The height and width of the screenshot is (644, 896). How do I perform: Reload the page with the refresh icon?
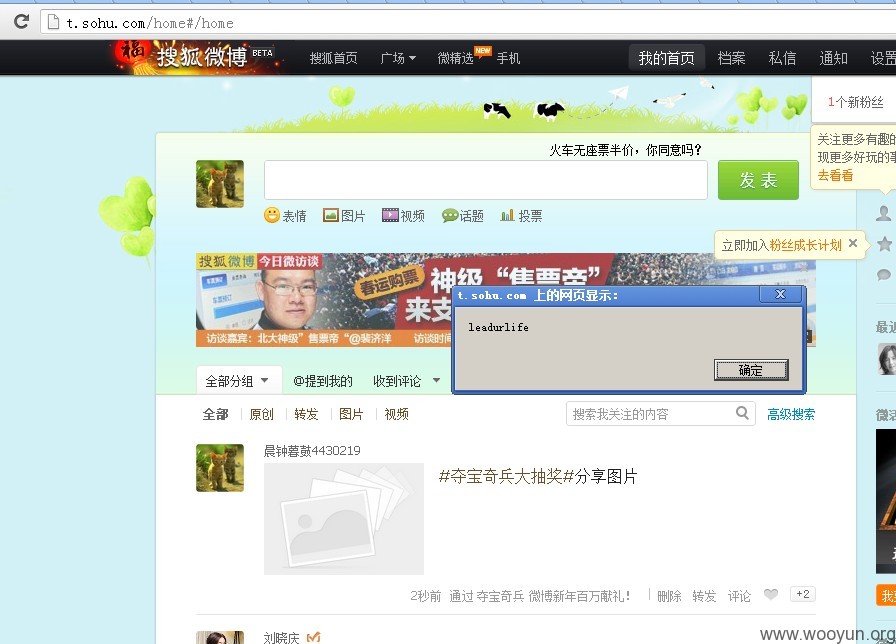(22, 22)
